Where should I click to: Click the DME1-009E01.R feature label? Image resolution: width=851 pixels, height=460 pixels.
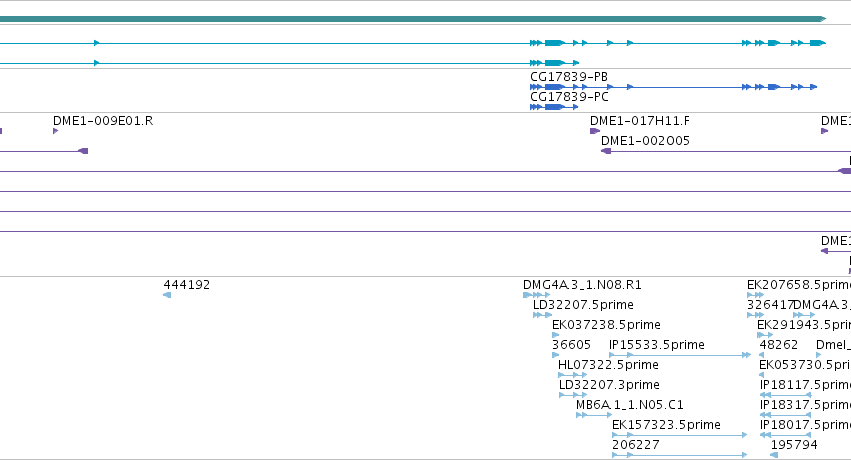[103, 121]
